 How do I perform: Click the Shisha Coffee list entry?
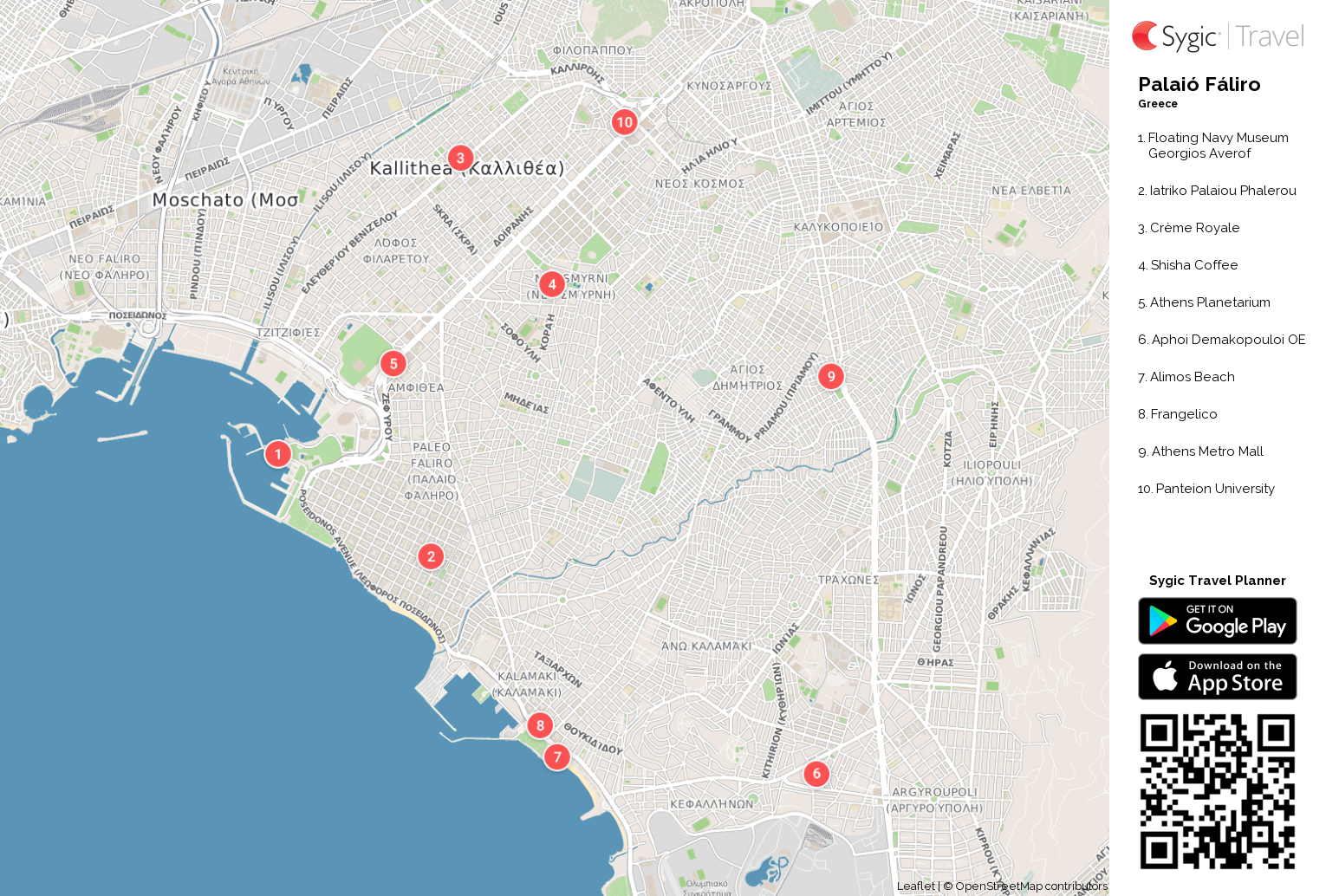pyautogui.click(x=1187, y=265)
